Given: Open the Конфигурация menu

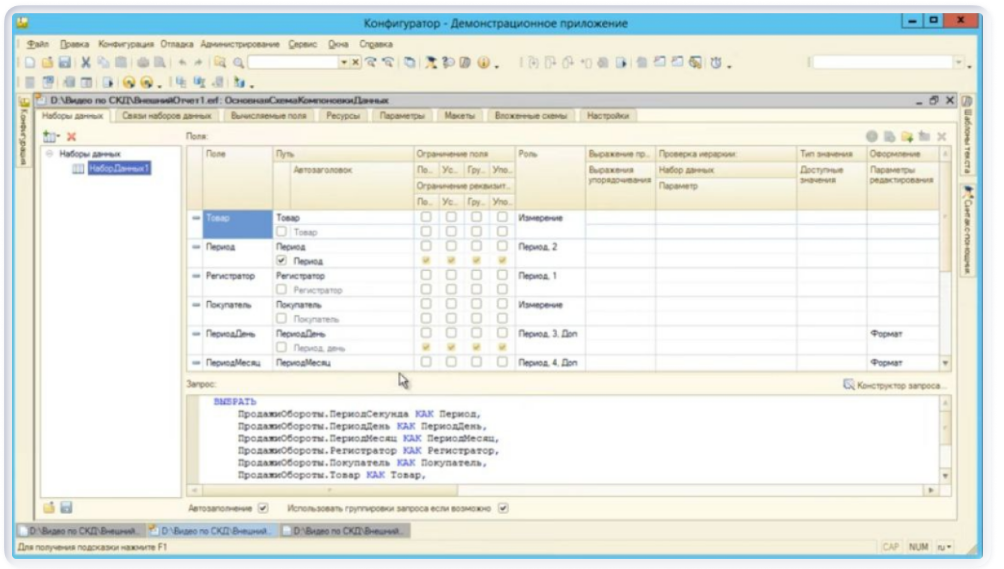Looking at the screenshot, I should point(125,45).
